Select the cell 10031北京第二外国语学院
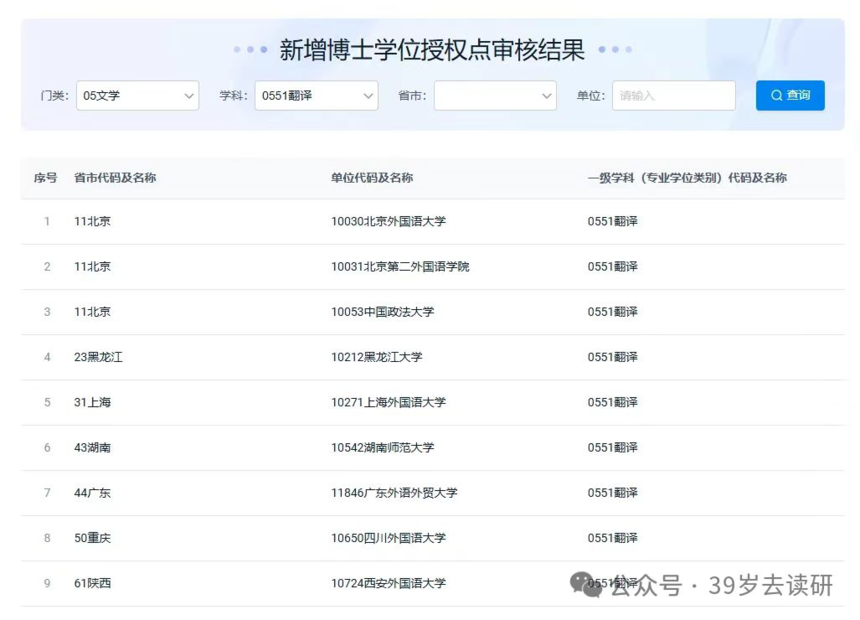This screenshot has height=620, width=860. click(x=400, y=267)
